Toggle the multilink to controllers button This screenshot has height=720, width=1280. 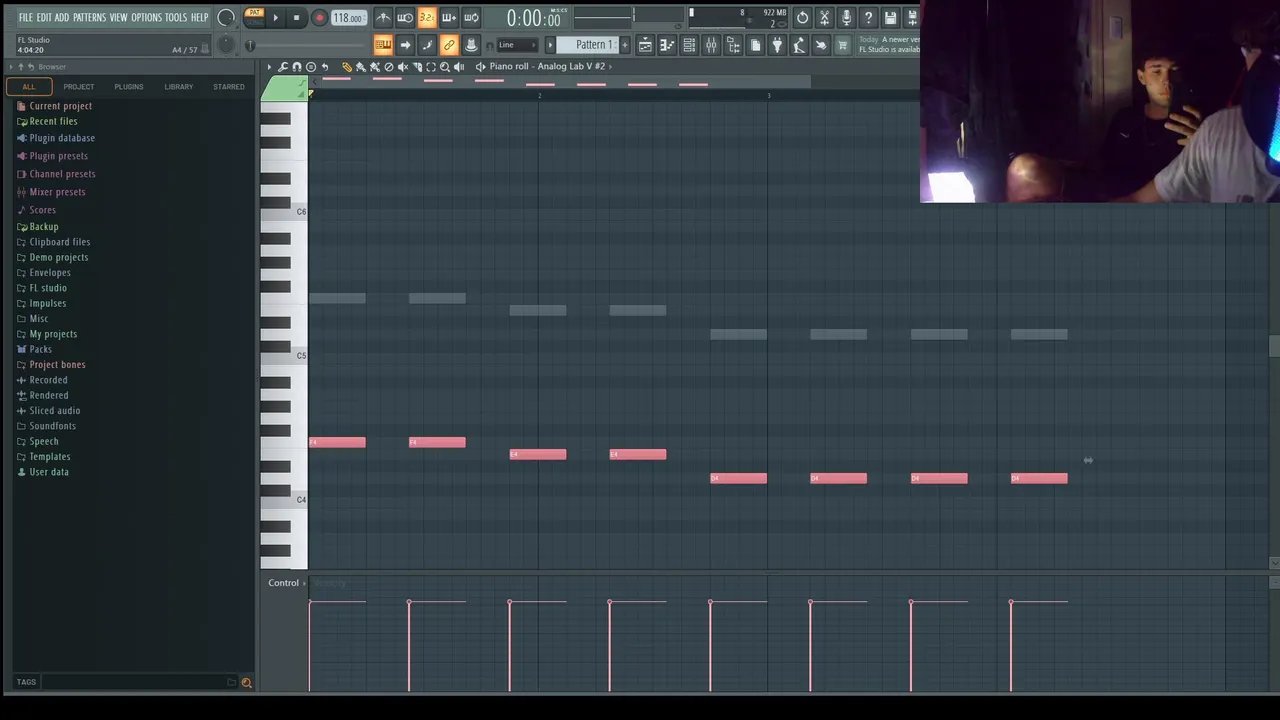point(471,45)
